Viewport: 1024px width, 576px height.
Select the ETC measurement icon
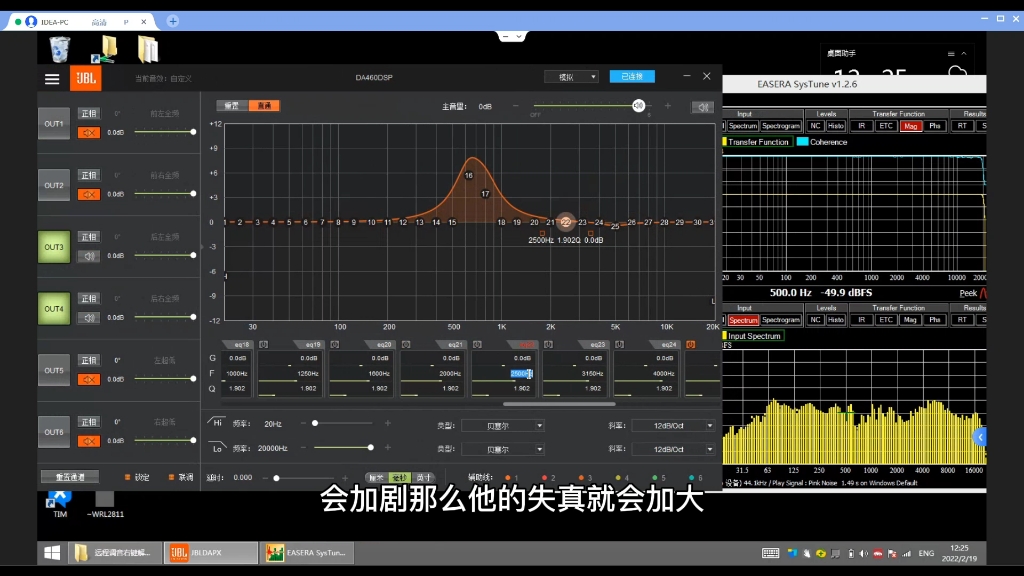click(886, 125)
